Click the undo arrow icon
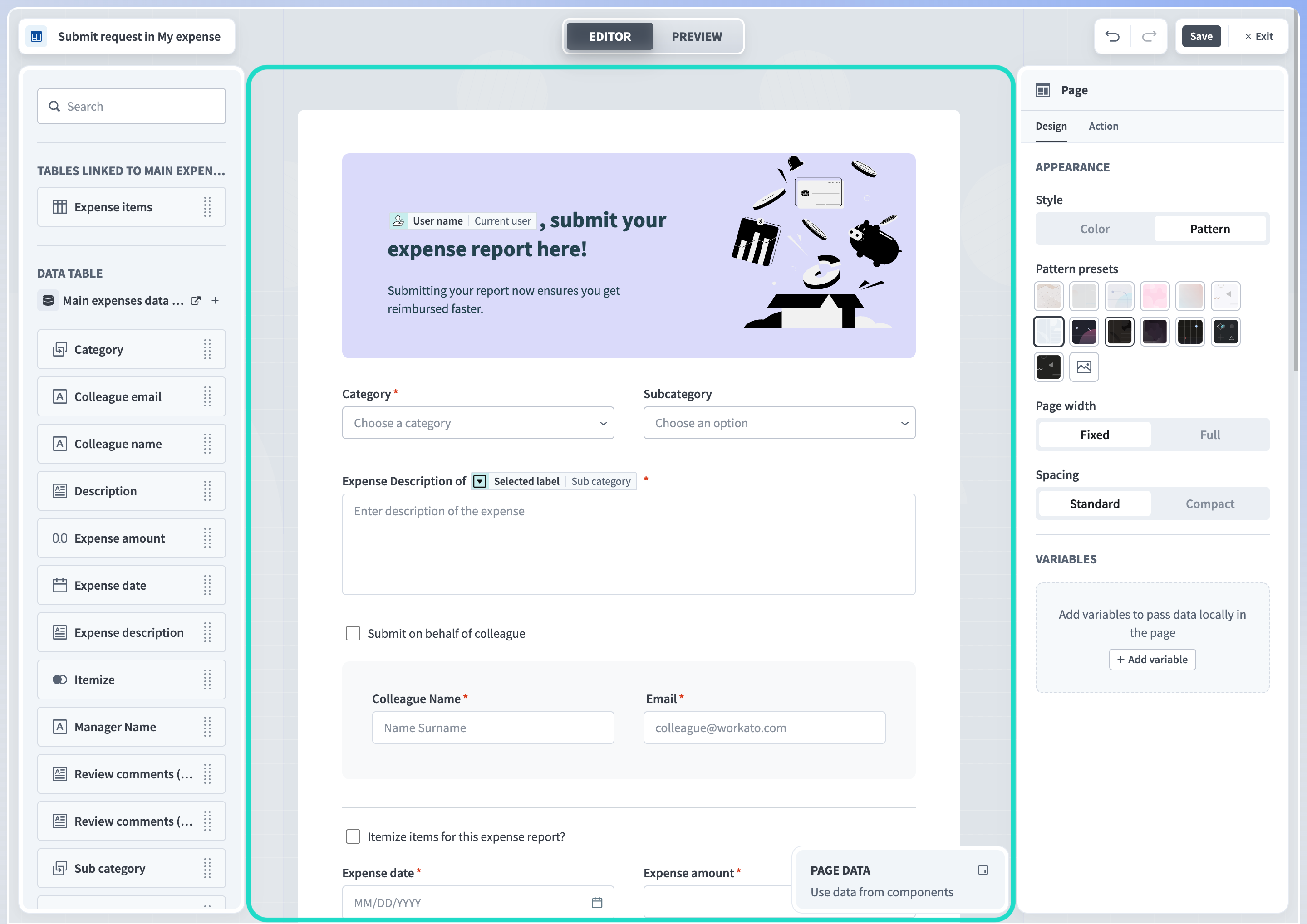Image resolution: width=1307 pixels, height=924 pixels. pos(1112,36)
